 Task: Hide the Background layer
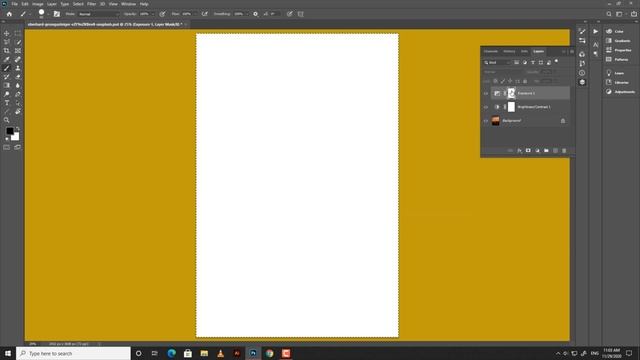pyautogui.click(x=486, y=121)
